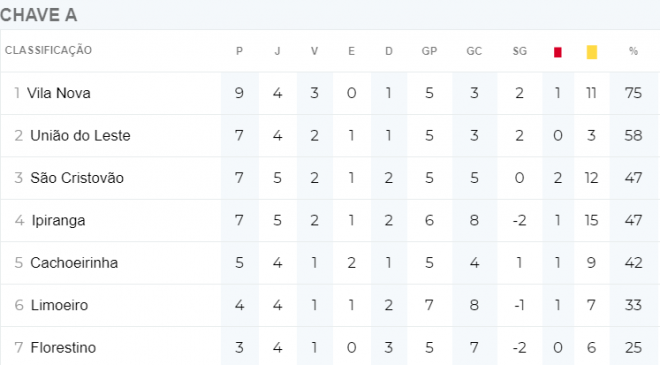The image size is (660, 365).
Task: Select the J games column header
Action: point(277,51)
